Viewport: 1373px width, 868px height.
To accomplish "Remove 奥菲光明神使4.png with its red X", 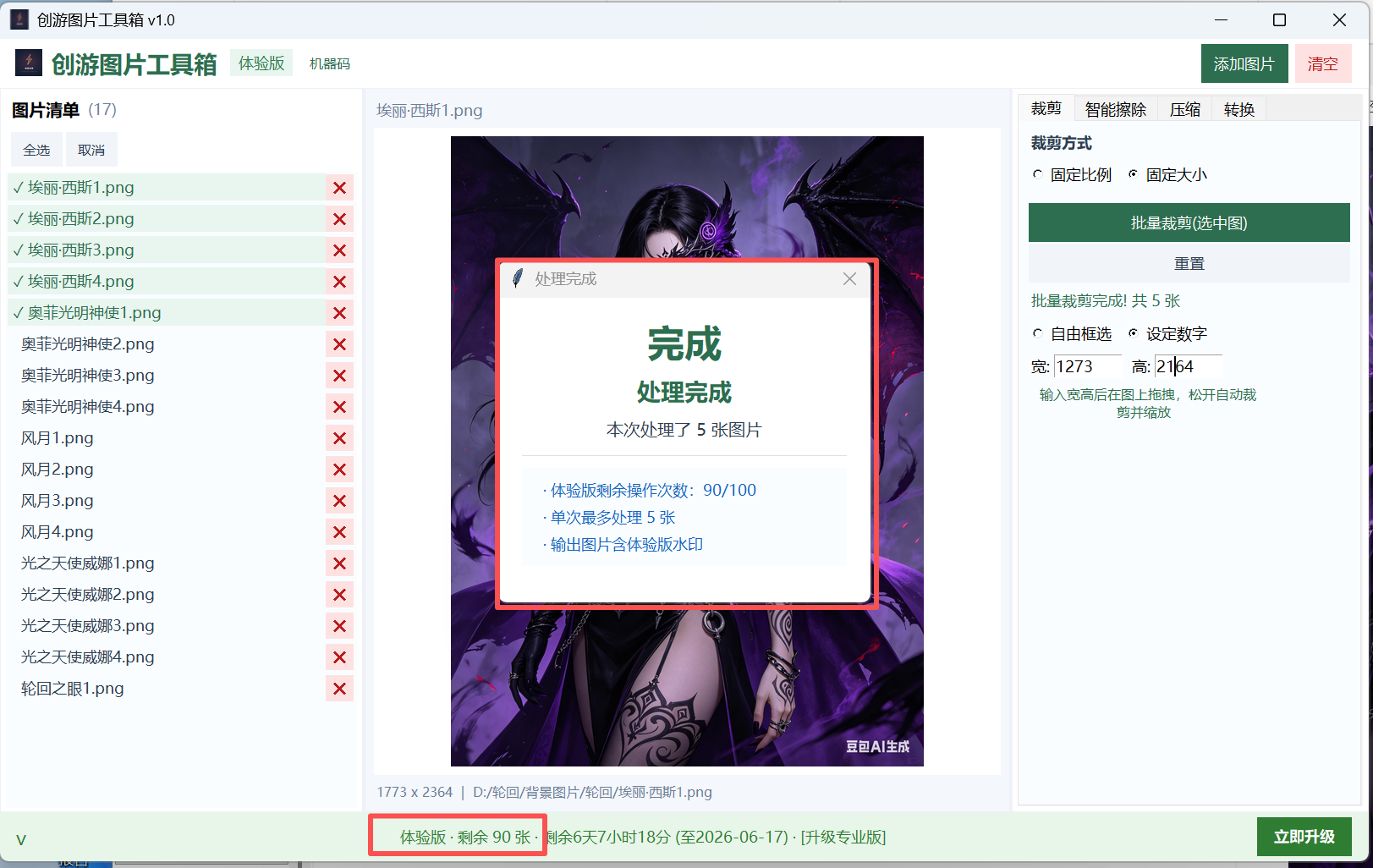I will click(x=339, y=407).
